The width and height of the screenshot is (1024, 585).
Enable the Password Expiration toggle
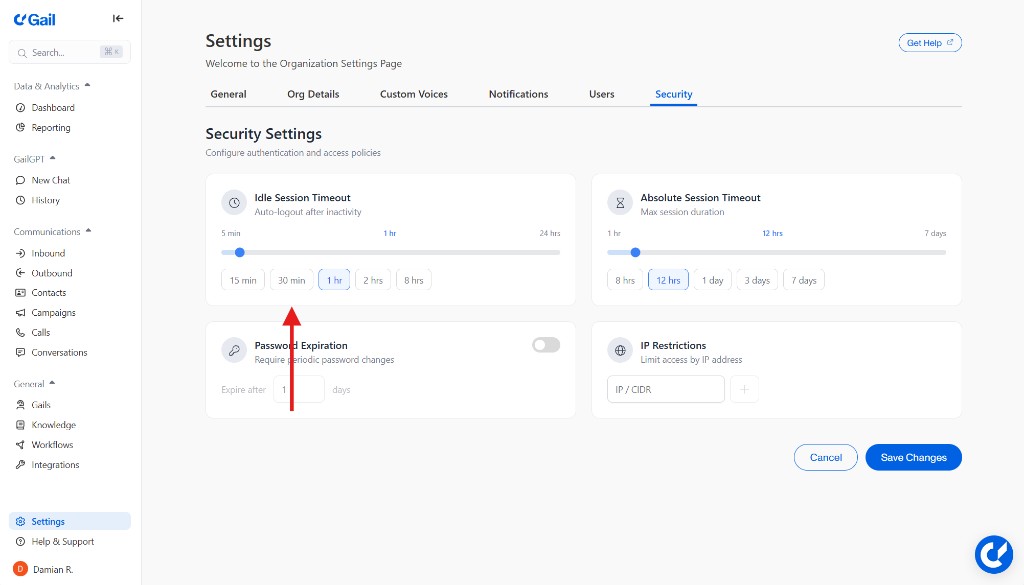545,344
